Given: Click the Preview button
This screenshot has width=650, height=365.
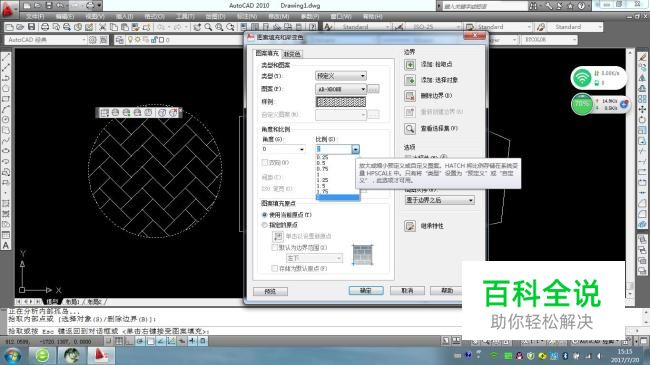Looking at the screenshot, I should click(270, 292).
